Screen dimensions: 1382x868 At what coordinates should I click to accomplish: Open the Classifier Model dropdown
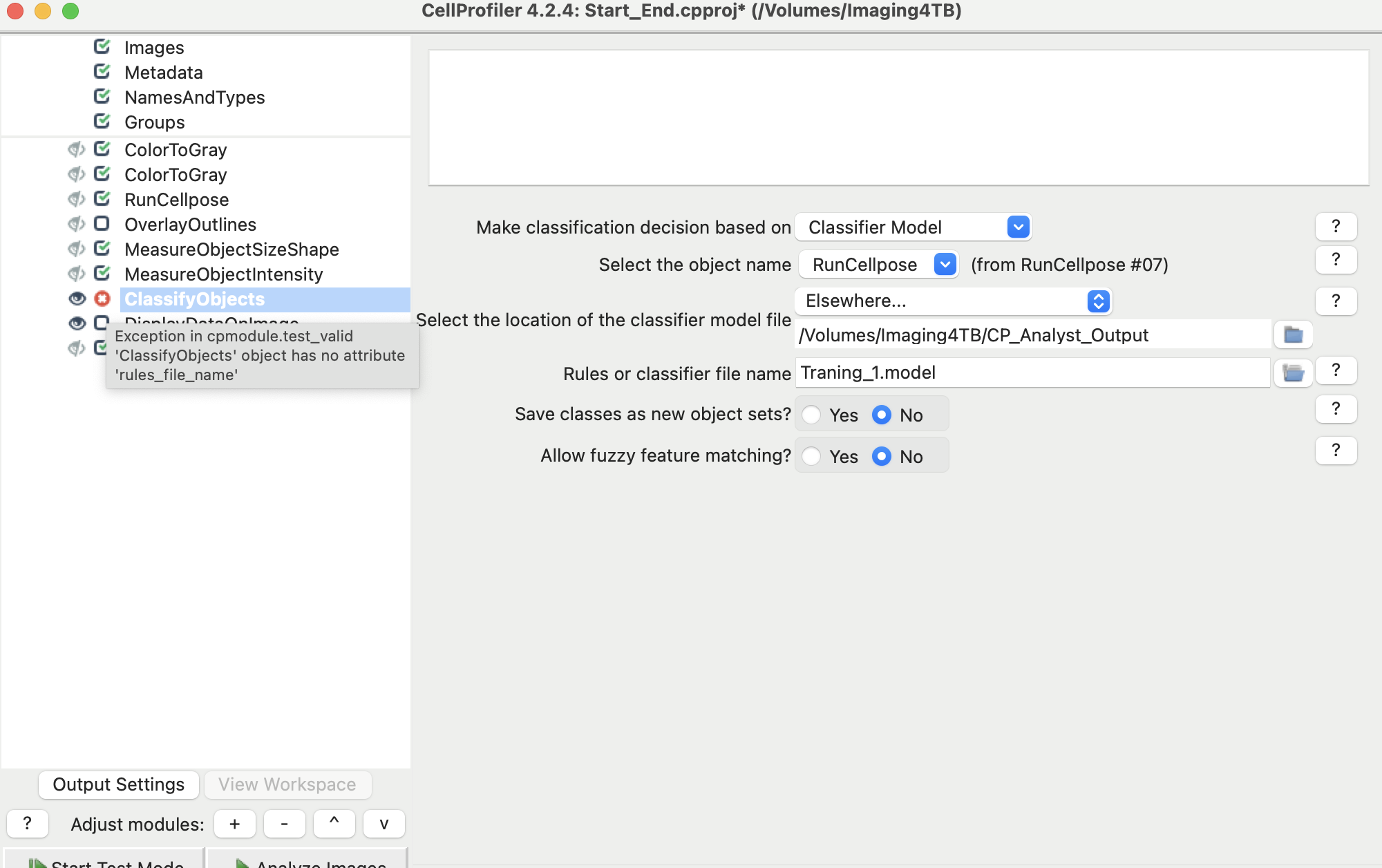1018,227
